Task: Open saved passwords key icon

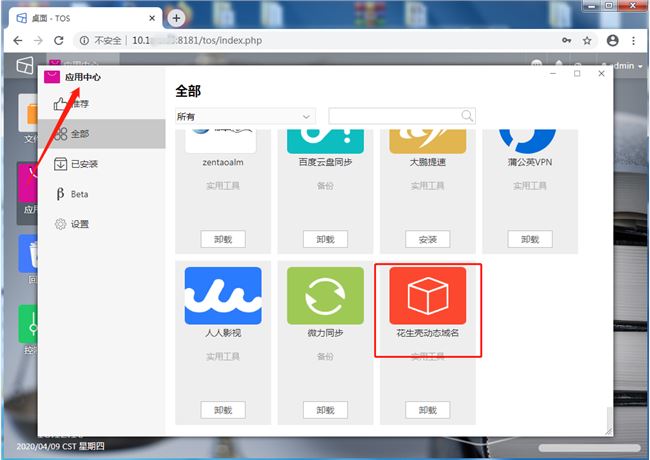Action: tap(566, 40)
